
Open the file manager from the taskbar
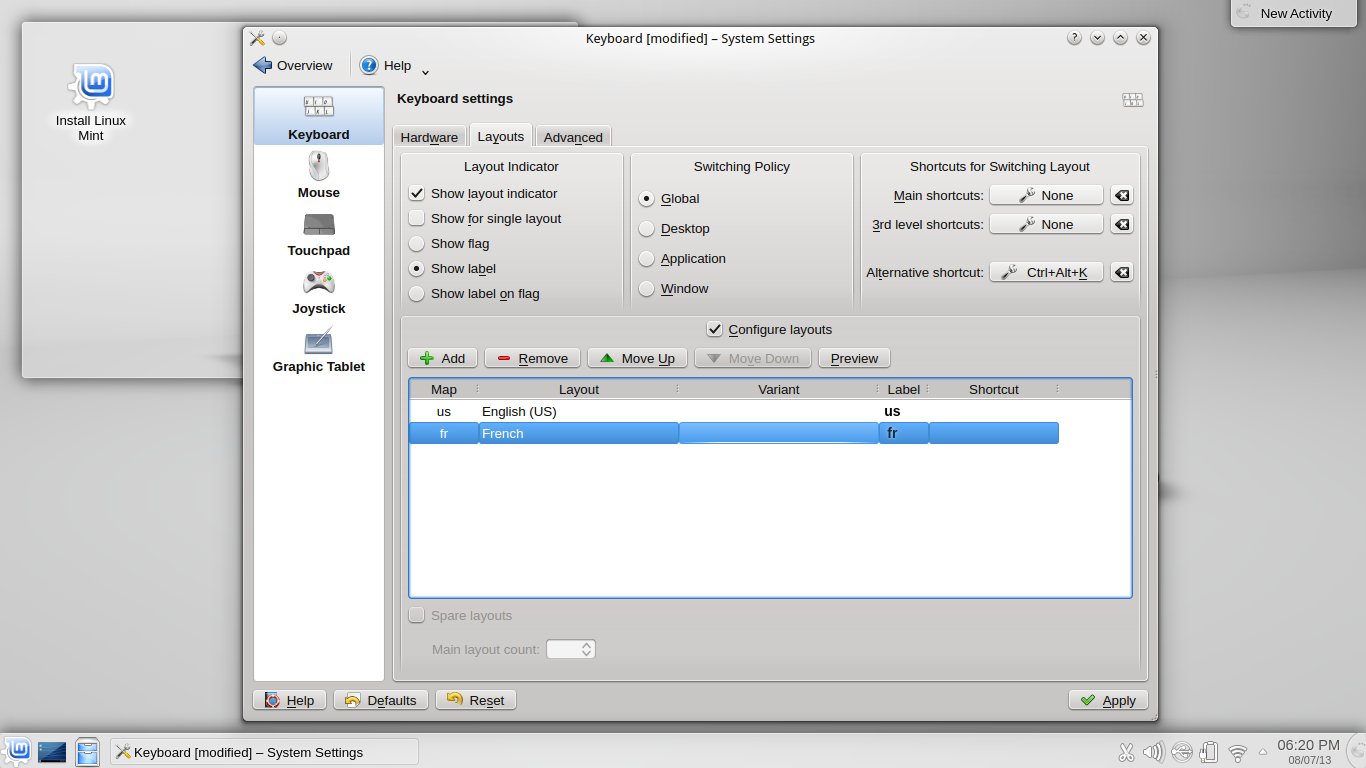tap(88, 751)
